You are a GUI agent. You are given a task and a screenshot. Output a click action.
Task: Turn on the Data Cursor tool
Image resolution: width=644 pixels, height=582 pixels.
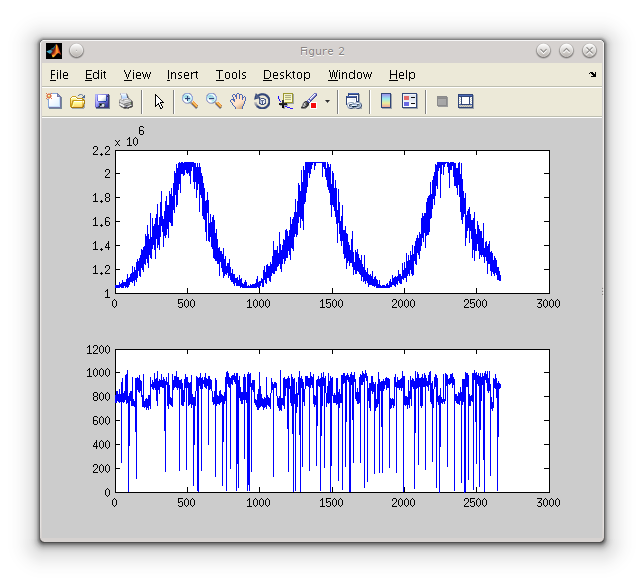click(286, 101)
